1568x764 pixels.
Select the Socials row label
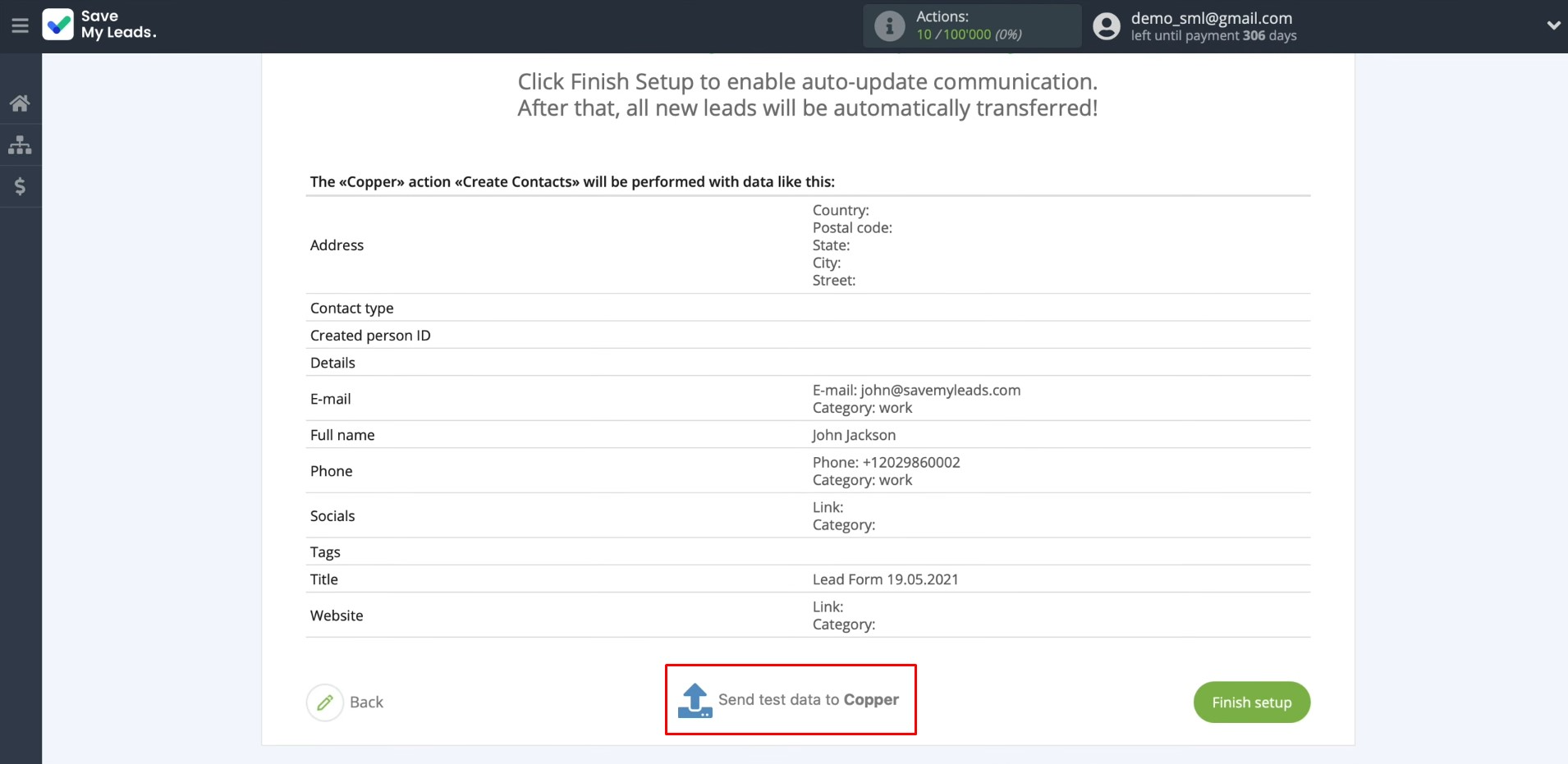pyautogui.click(x=332, y=516)
